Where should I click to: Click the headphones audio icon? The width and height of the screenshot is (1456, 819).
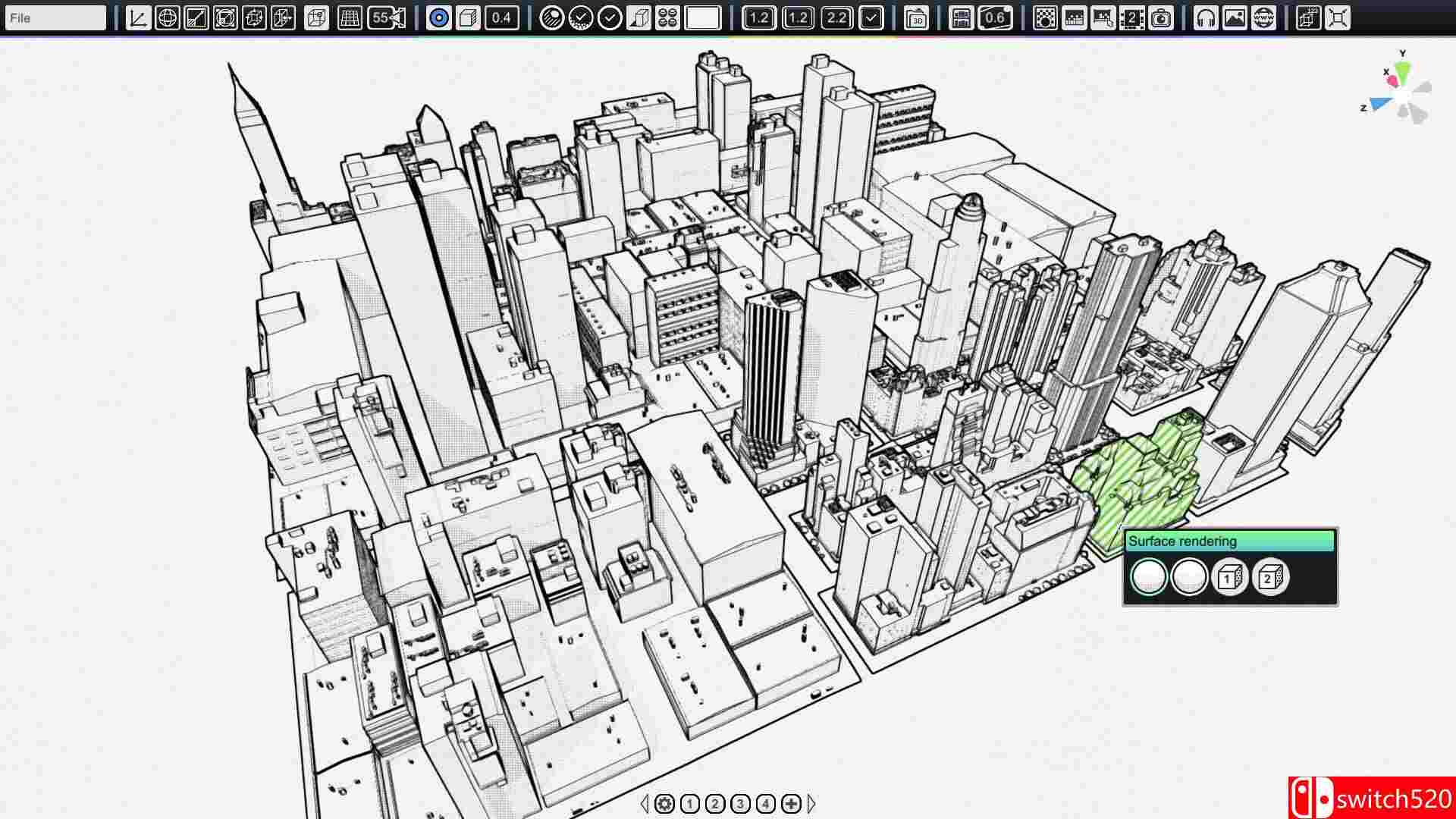1205,17
